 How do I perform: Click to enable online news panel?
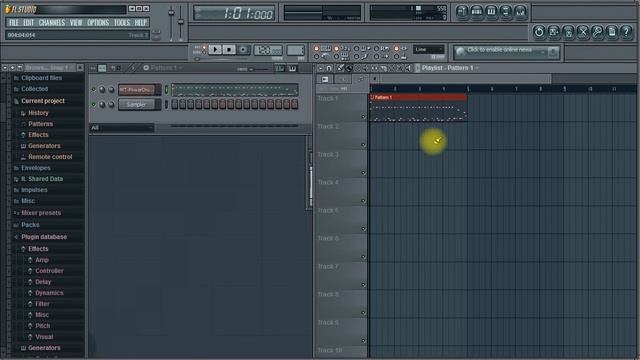[x=506, y=52]
